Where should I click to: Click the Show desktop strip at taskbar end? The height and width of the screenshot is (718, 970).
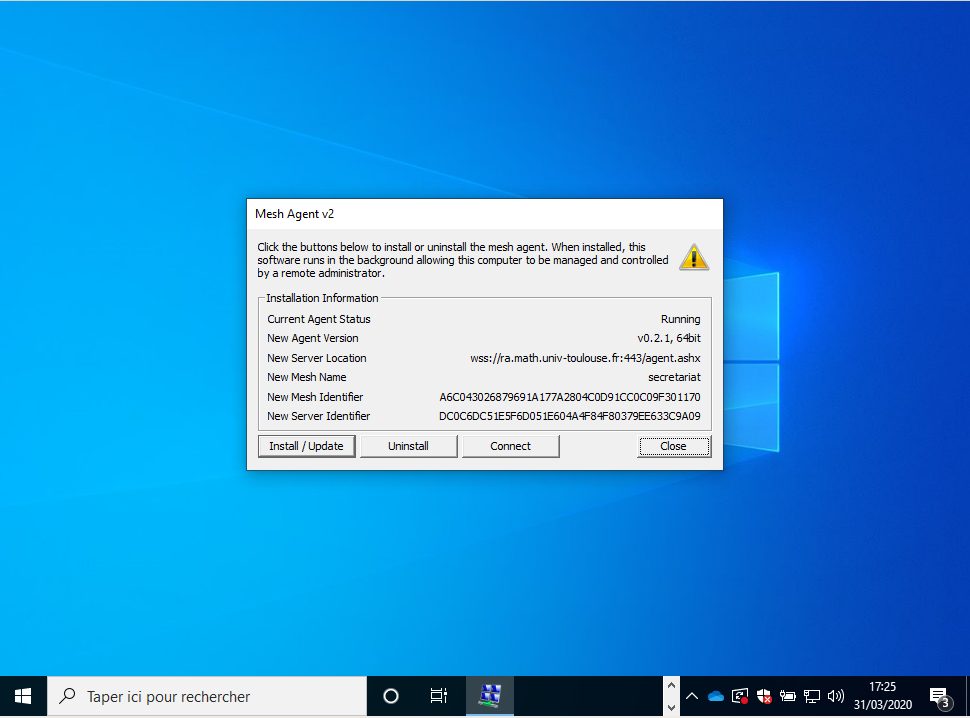(967, 696)
